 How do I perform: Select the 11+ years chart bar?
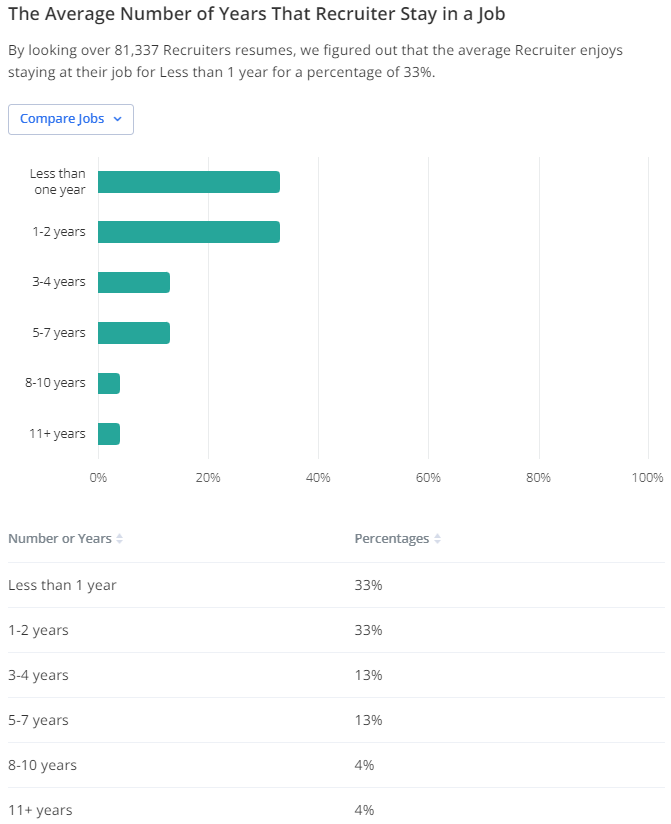(109, 434)
